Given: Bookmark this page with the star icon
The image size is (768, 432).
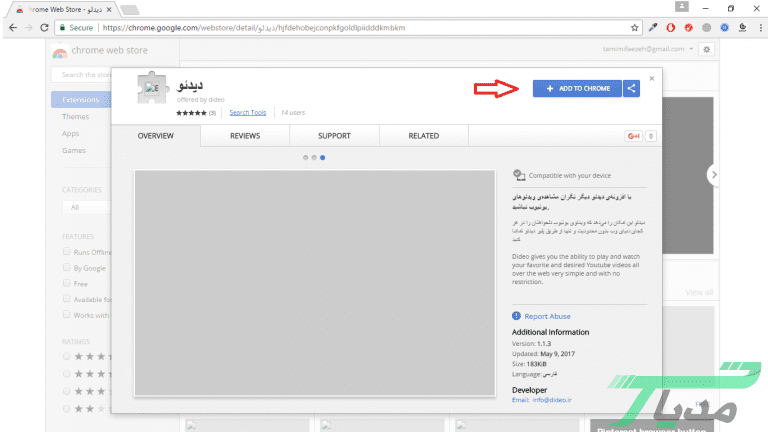Looking at the screenshot, I should click(634, 28).
